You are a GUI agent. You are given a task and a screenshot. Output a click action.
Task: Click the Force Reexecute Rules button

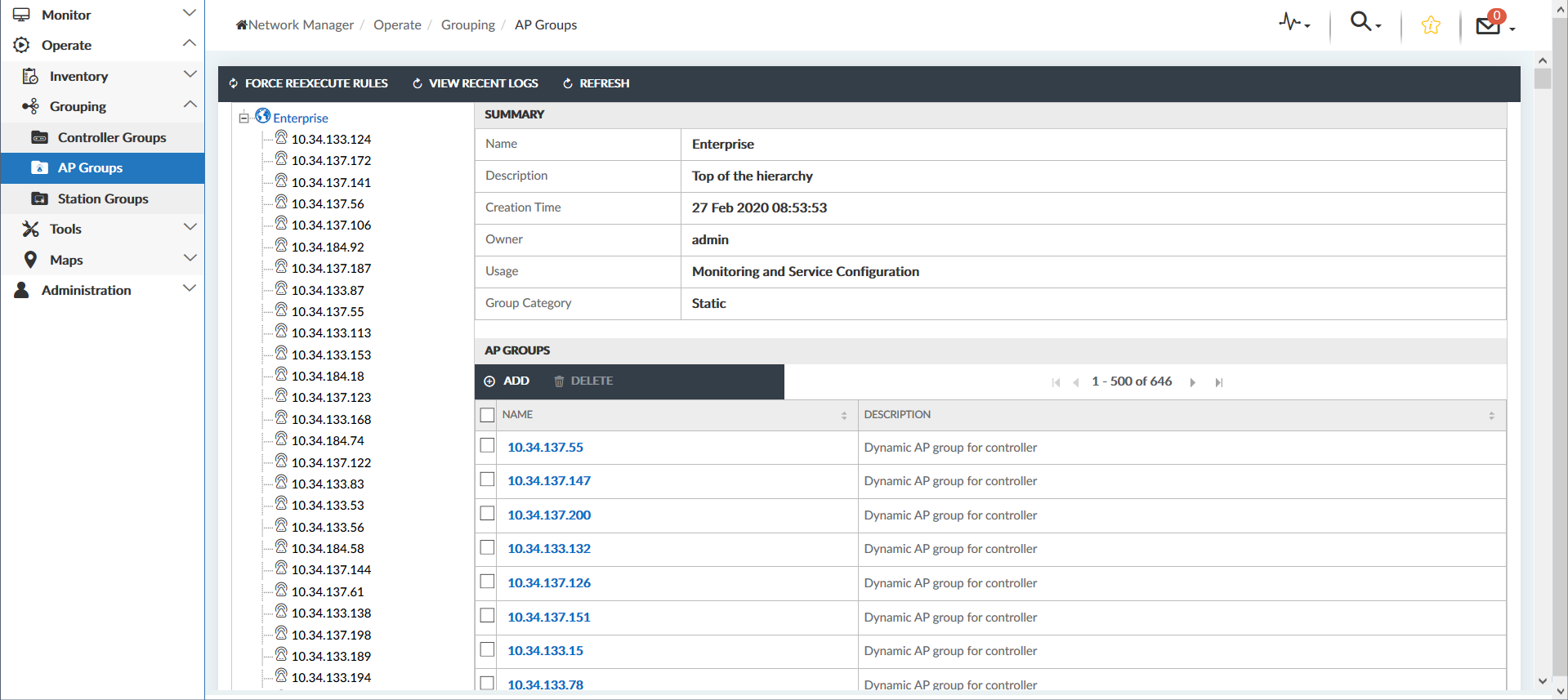pyautogui.click(x=308, y=83)
